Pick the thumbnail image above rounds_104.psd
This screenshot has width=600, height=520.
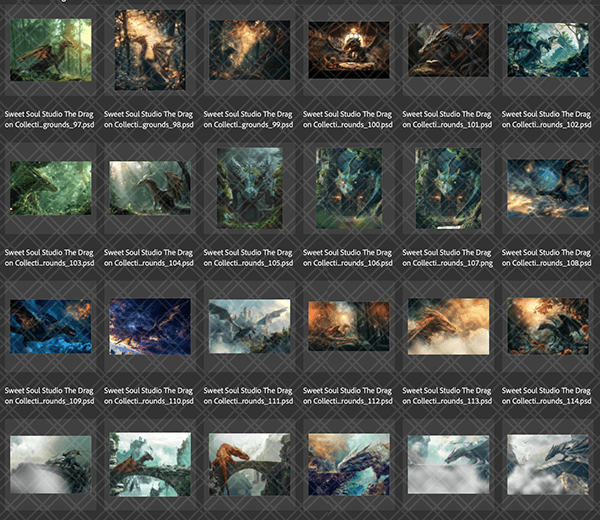click(150, 188)
